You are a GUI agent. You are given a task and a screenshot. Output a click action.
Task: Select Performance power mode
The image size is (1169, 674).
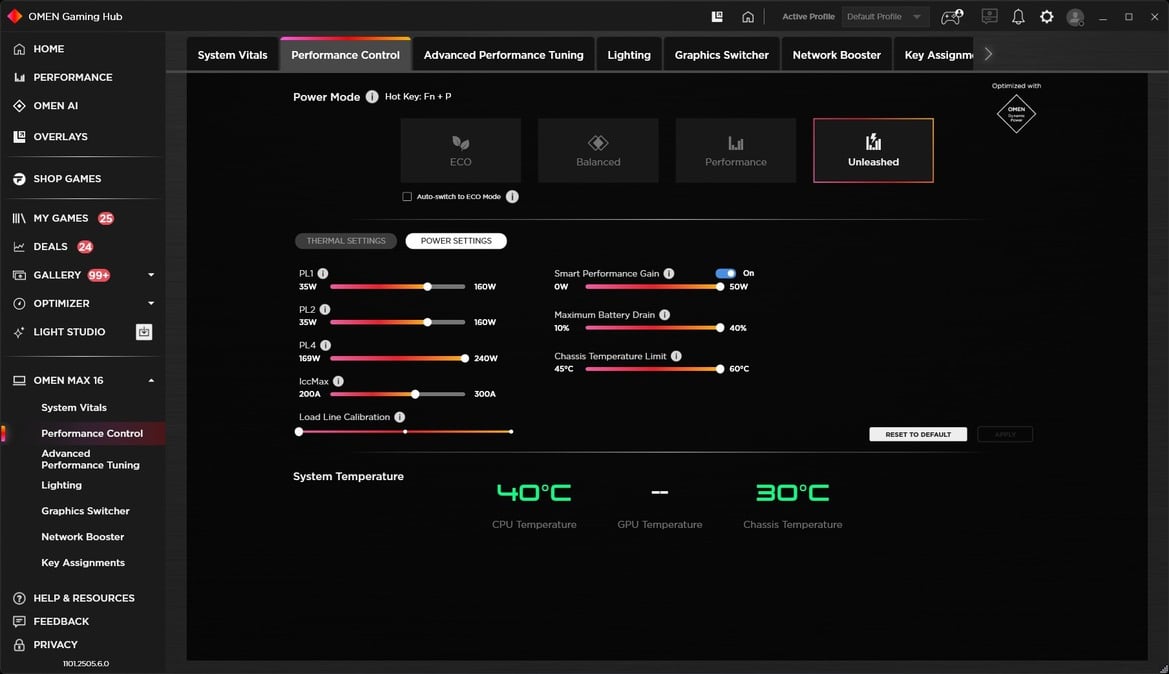(x=736, y=151)
